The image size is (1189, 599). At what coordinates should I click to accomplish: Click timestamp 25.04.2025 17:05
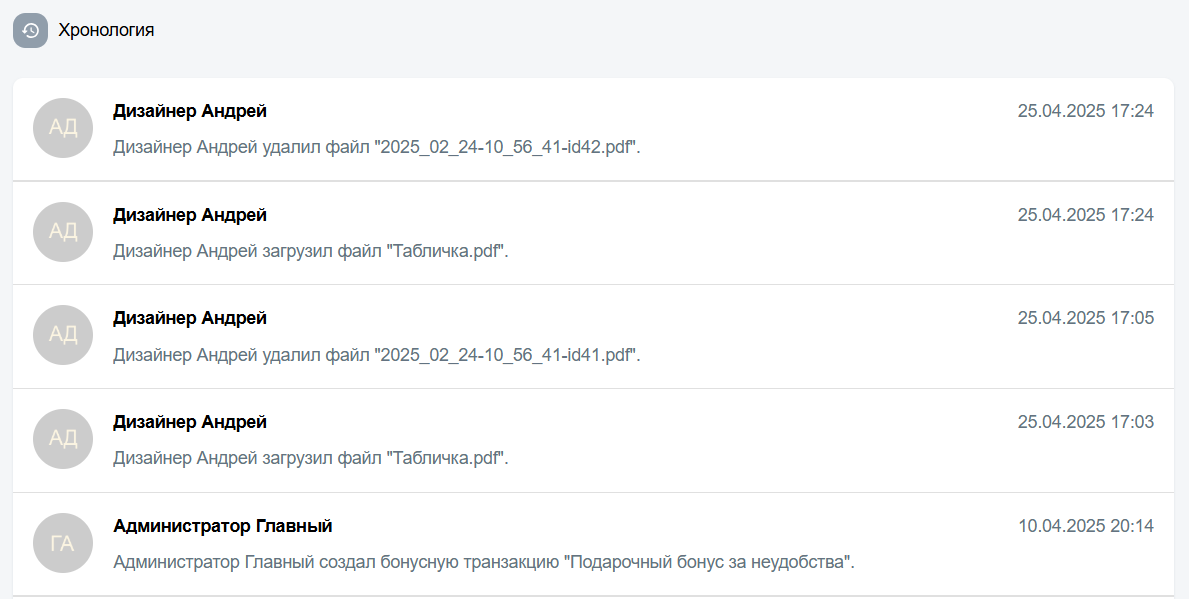1086,318
